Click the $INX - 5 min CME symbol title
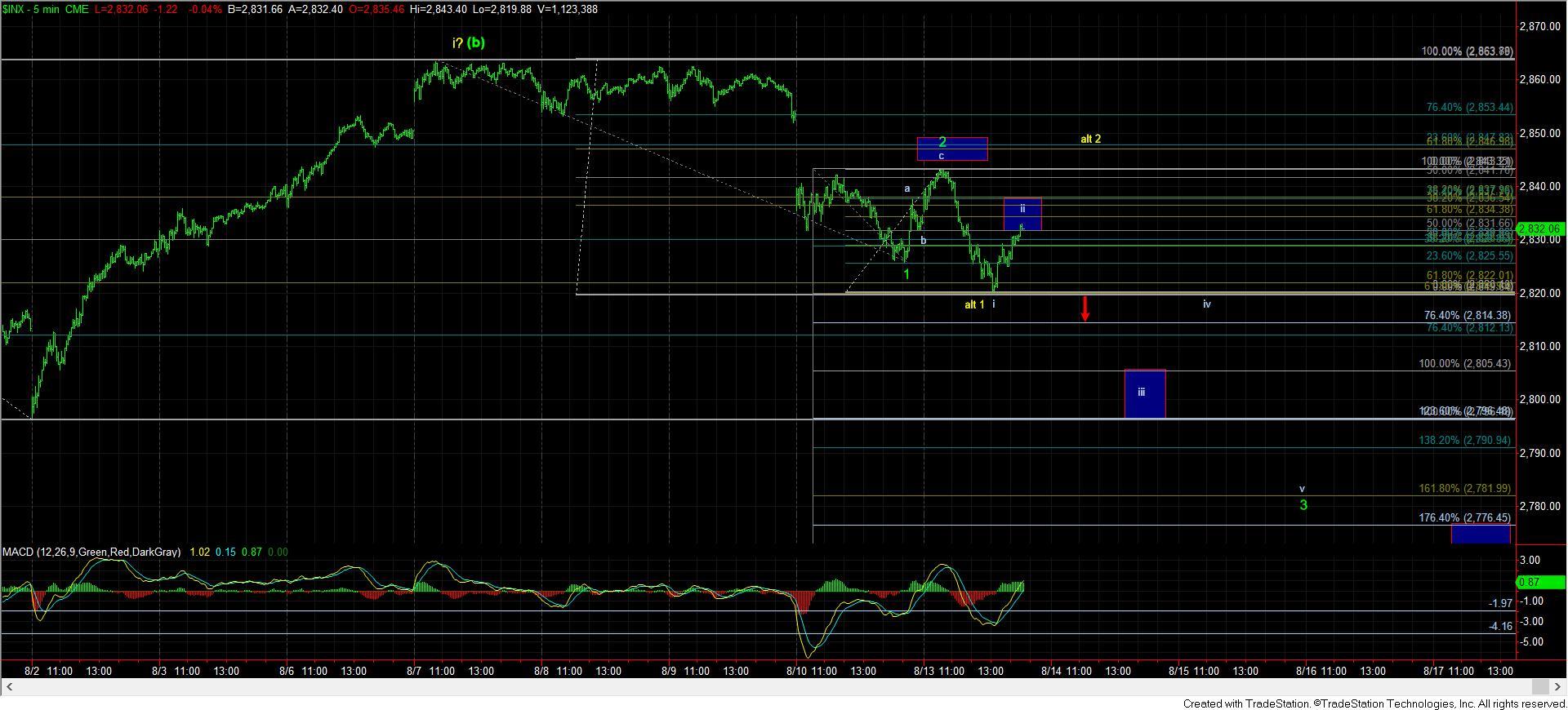The width and height of the screenshot is (1568, 710). pyautogui.click(x=45, y=9)
